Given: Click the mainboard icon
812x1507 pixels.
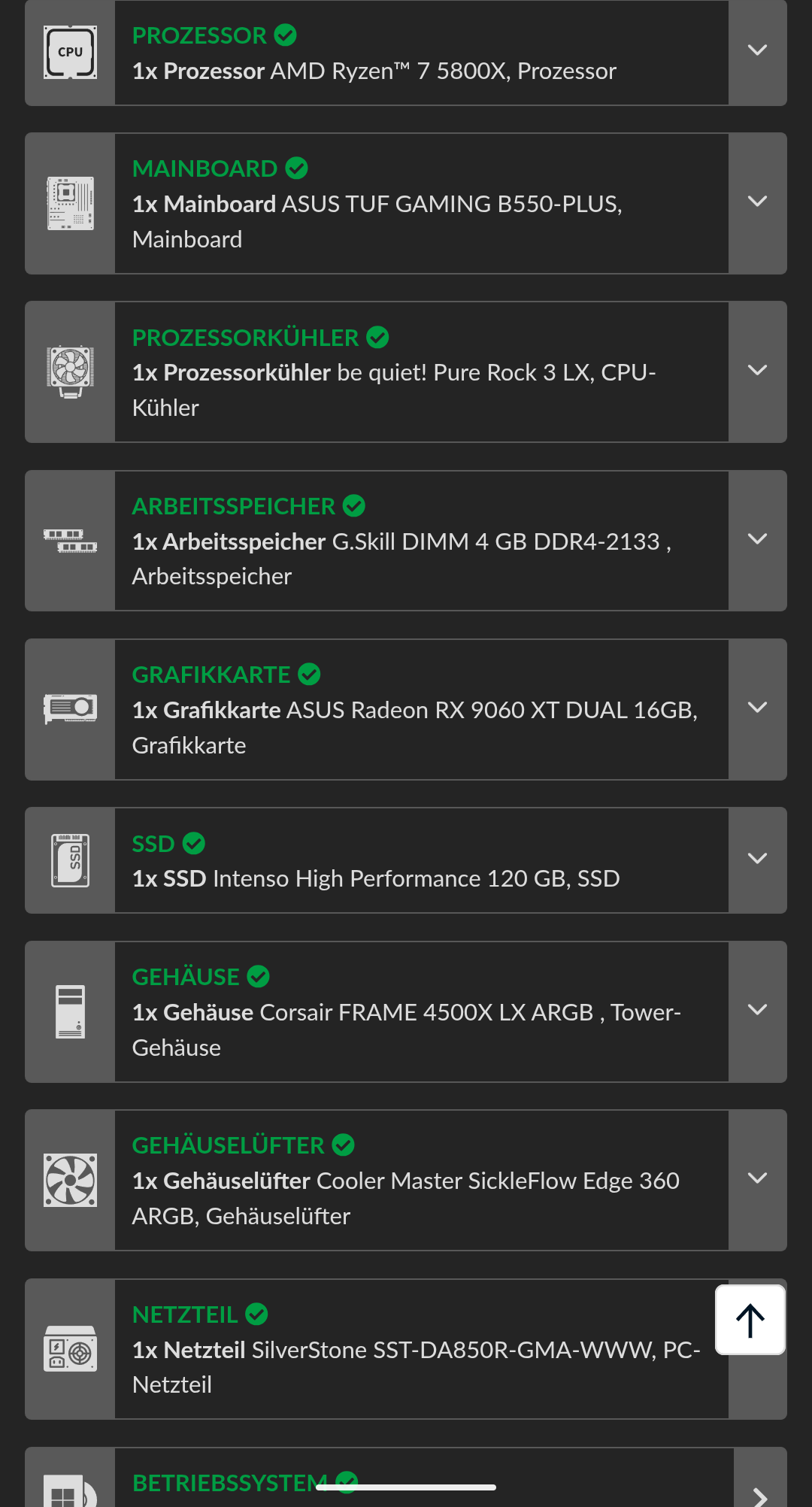Looking at the screenshot, I should pos(70,204).
